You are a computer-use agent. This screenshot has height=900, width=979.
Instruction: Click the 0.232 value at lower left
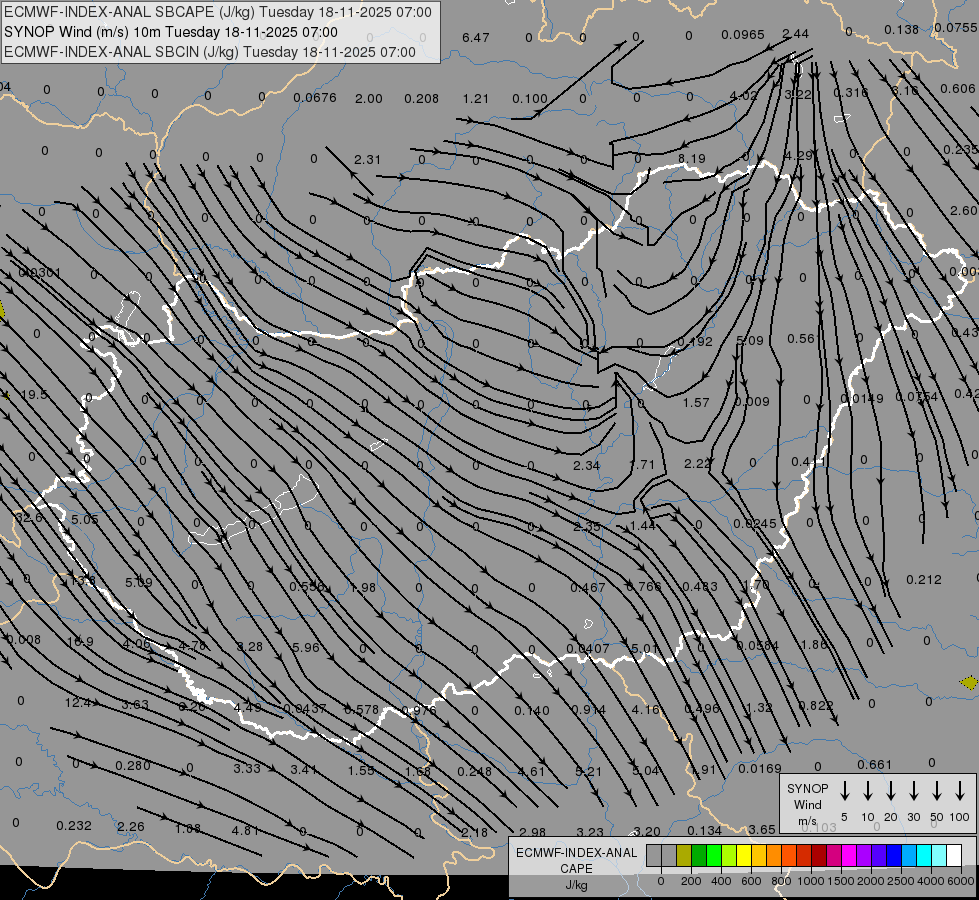[x=74, y=826]
